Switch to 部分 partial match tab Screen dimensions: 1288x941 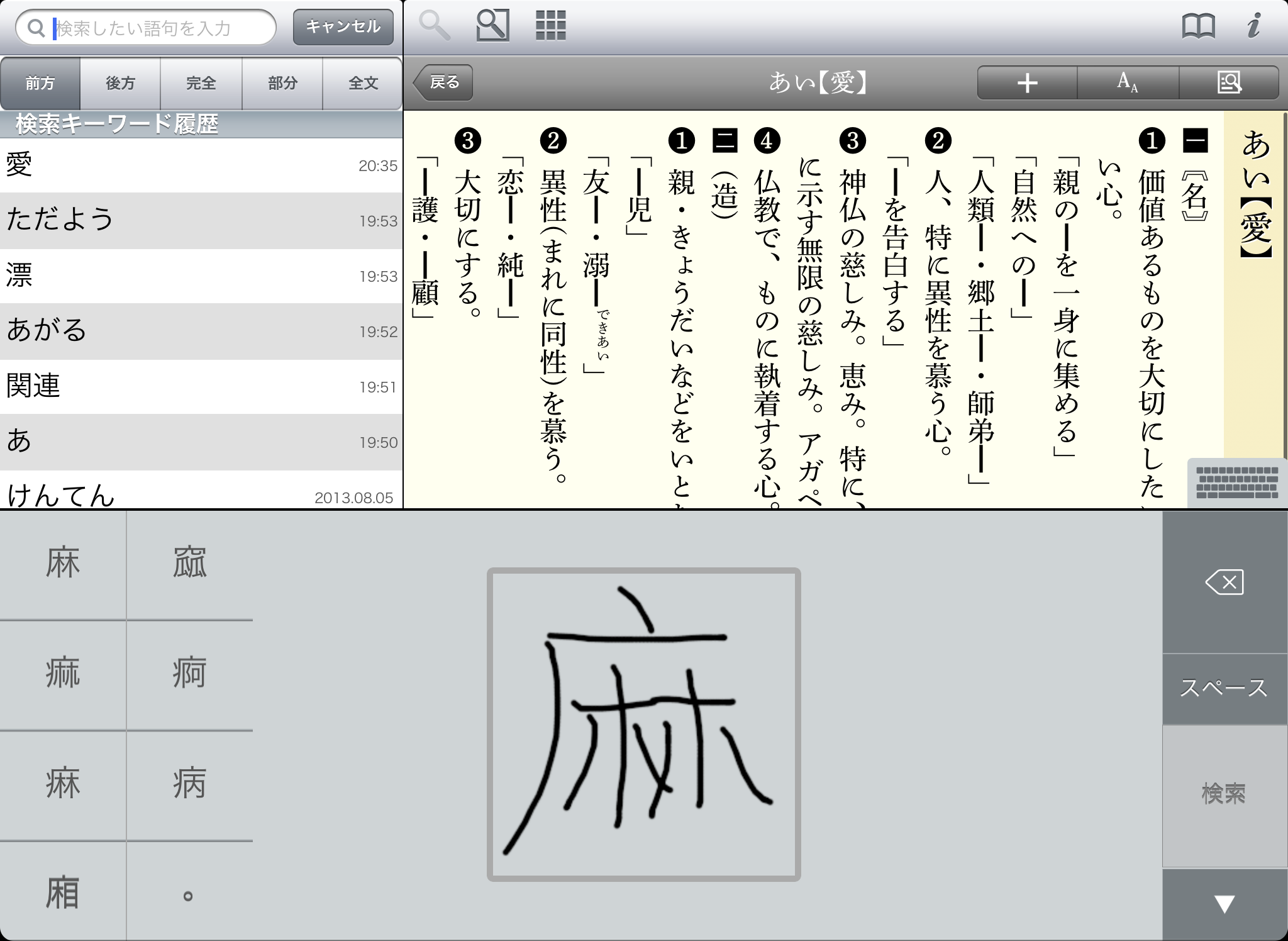[282, 83]
